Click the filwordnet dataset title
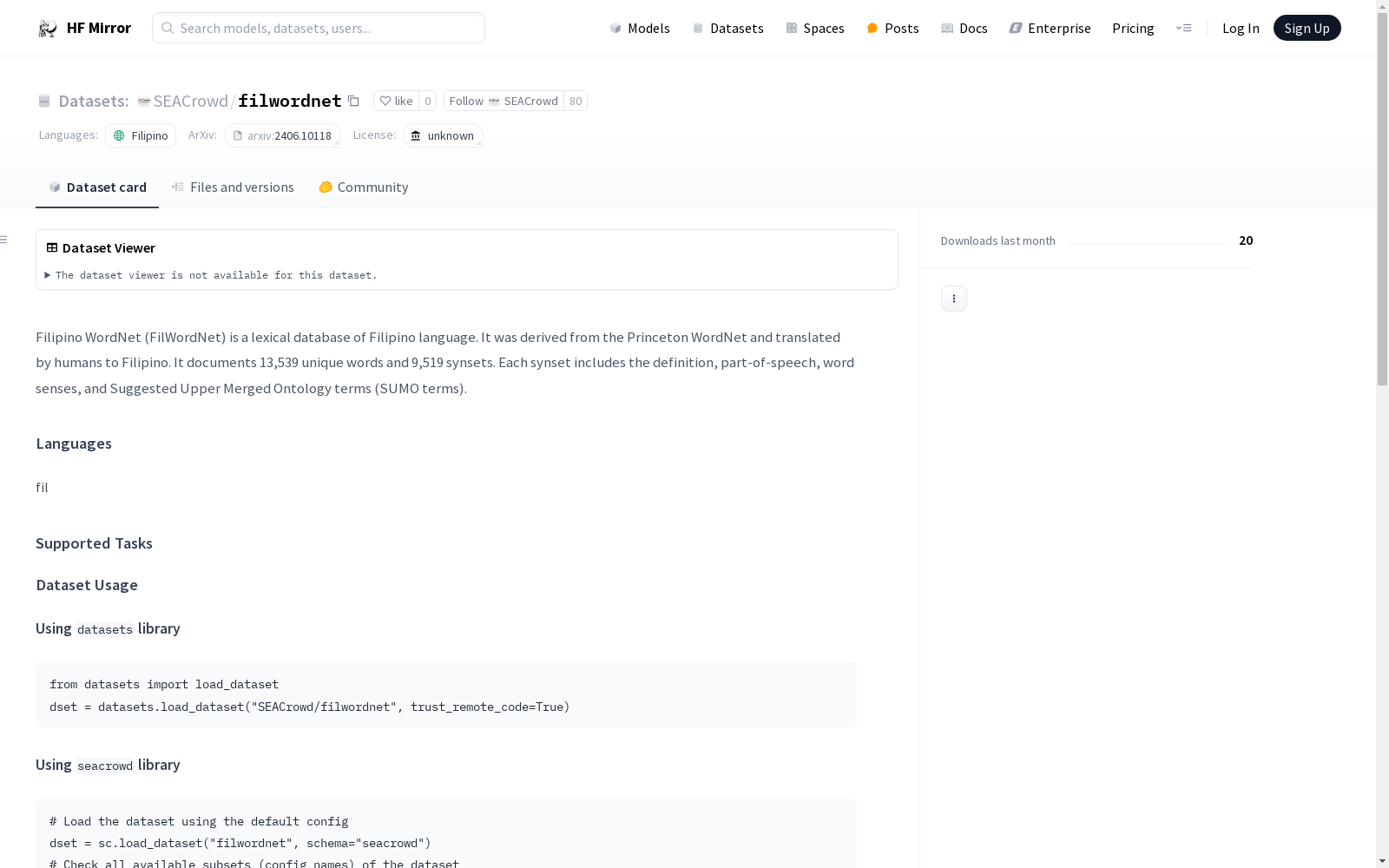Image resolution: width=1389 pixels, height=868 pixels. point(290,101)
